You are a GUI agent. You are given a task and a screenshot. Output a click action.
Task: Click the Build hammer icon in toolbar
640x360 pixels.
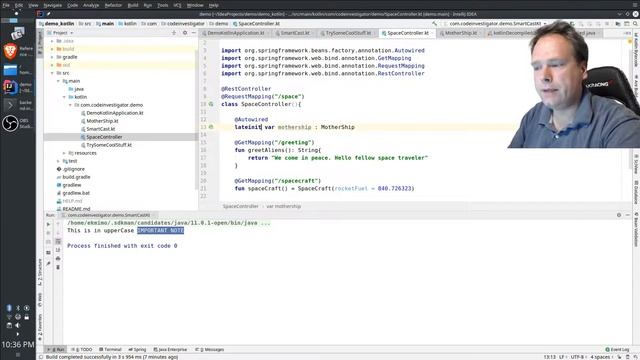434,24
